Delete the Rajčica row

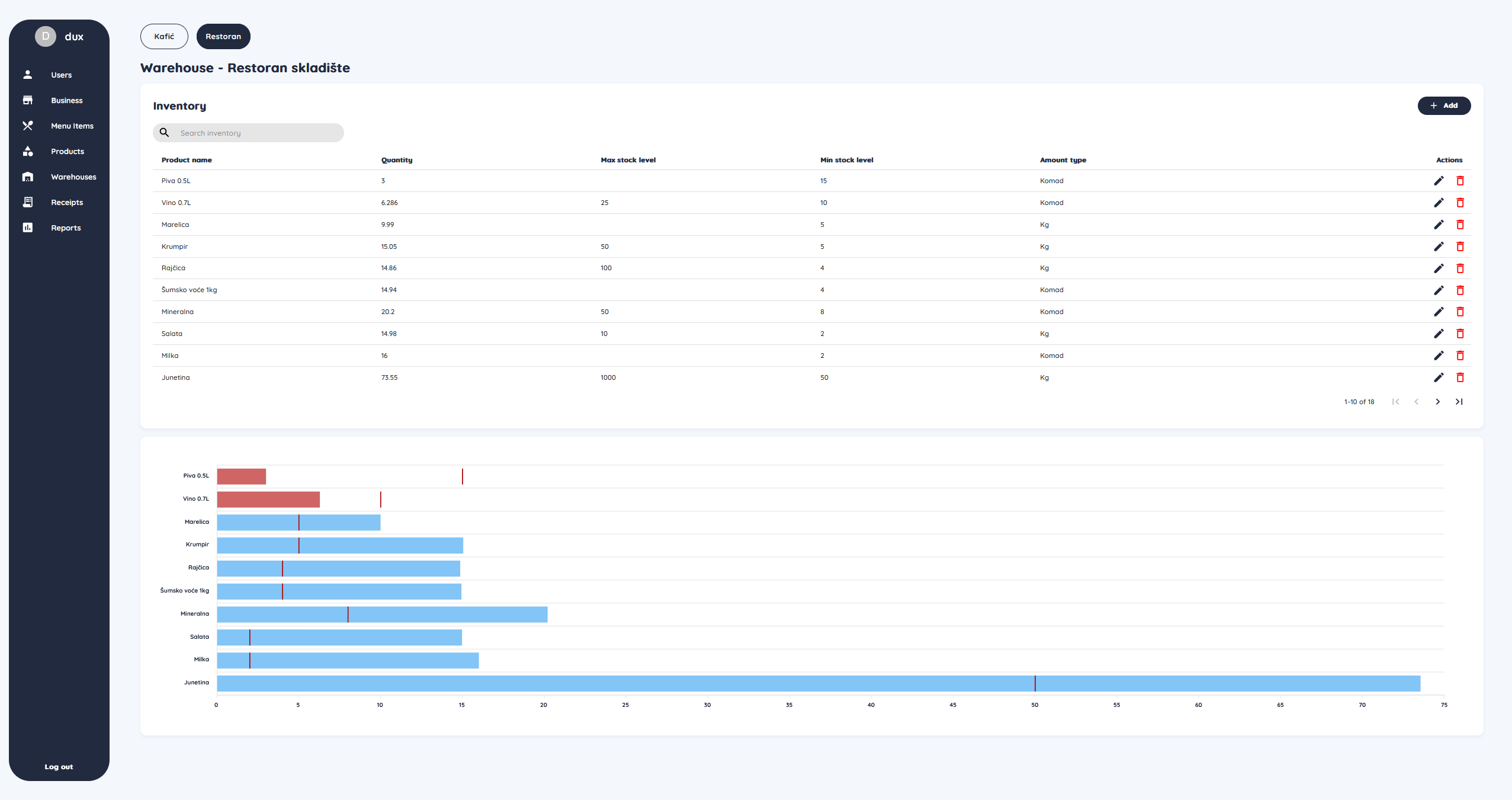click(1460, 268)
